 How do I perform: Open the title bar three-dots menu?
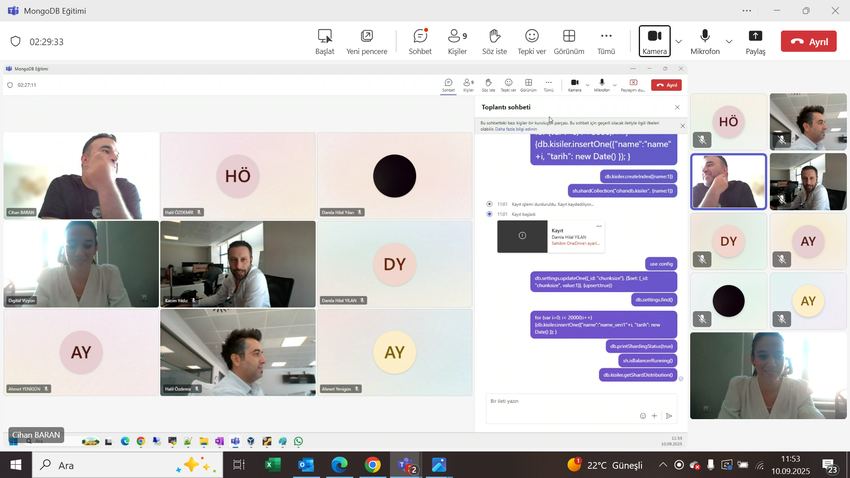(746, 11)
